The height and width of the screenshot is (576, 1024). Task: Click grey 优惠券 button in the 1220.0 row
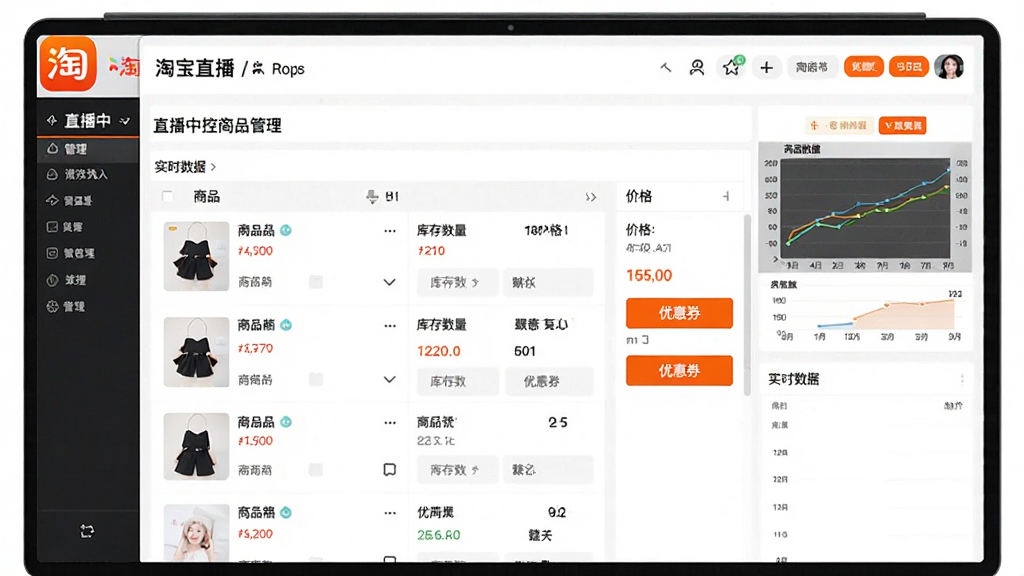549,381
